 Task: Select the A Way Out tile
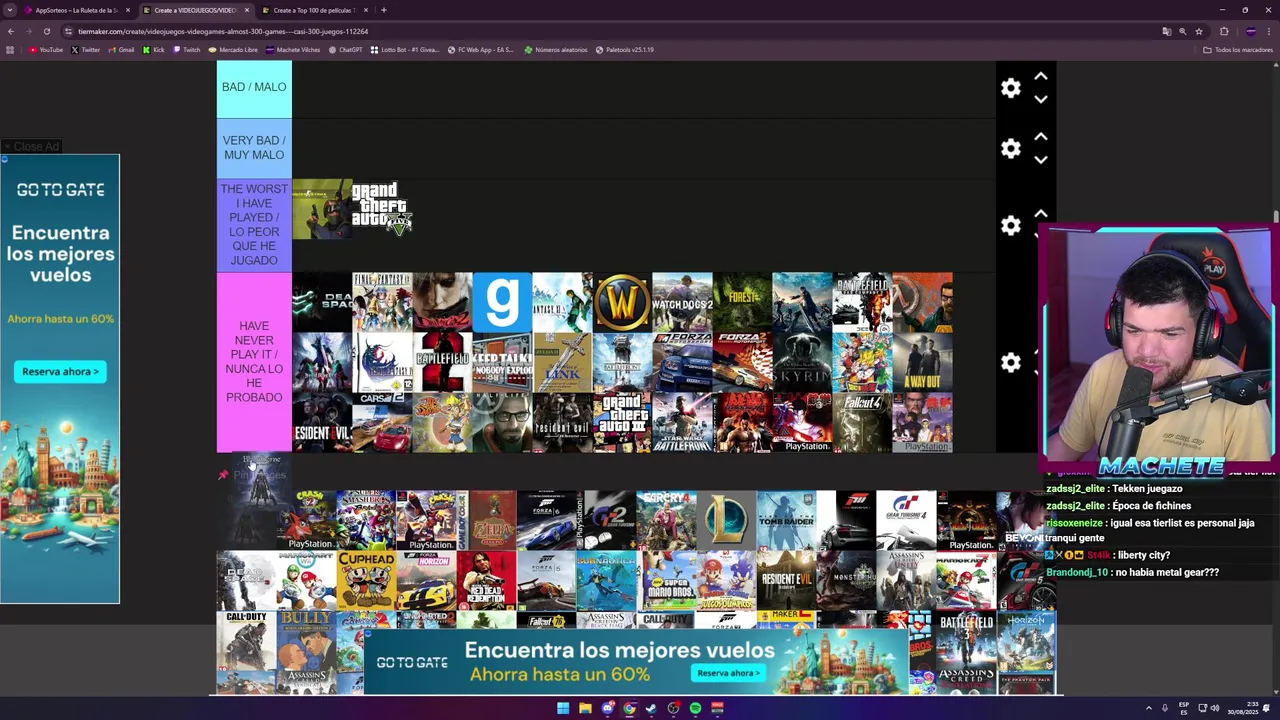[x=922, y=362]
